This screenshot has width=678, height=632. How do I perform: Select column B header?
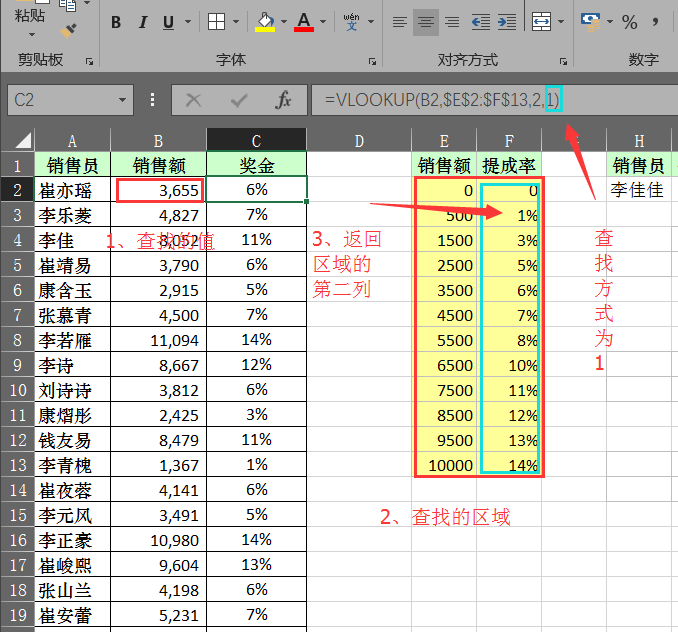[x=158, y=140]
